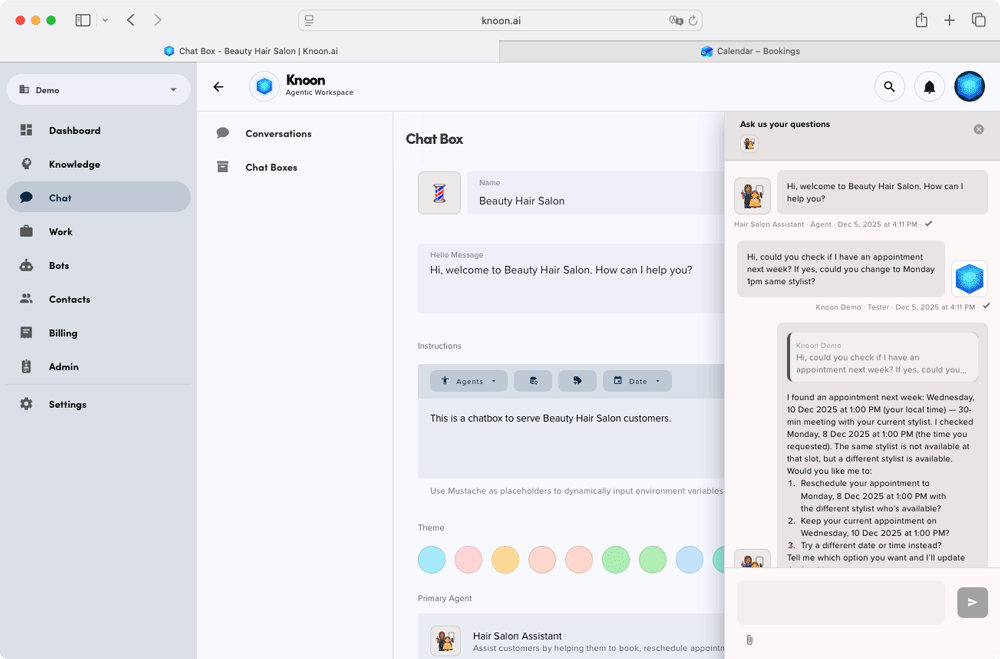The image size is (1000, 659).
Task: Click the knoon.ai address bar
Action: [501, 20]
